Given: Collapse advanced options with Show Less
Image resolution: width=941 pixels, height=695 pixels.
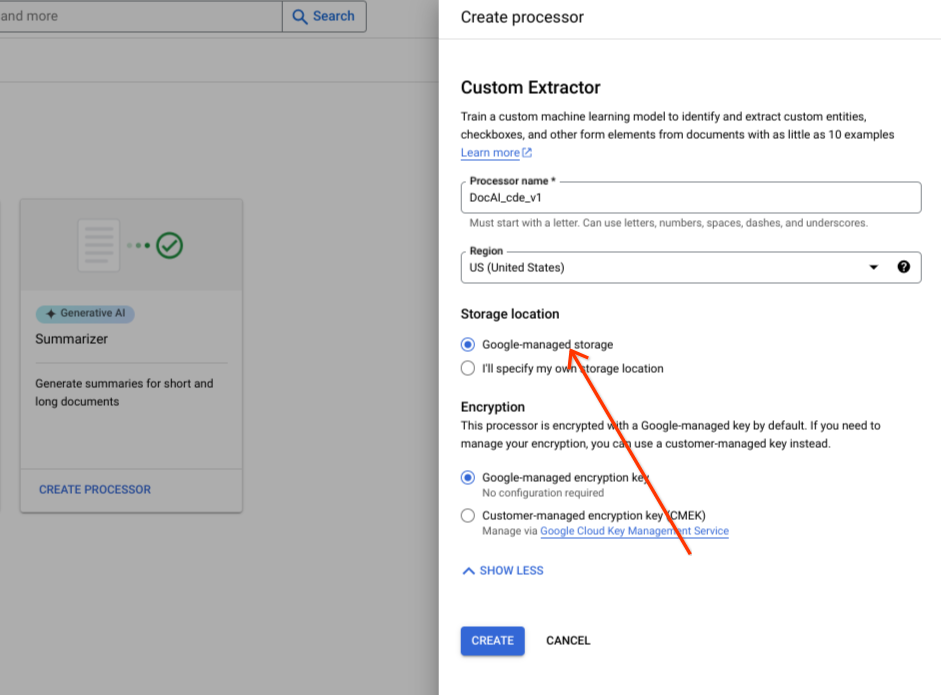Looking at the screenshot, I should tap(511, 571).
